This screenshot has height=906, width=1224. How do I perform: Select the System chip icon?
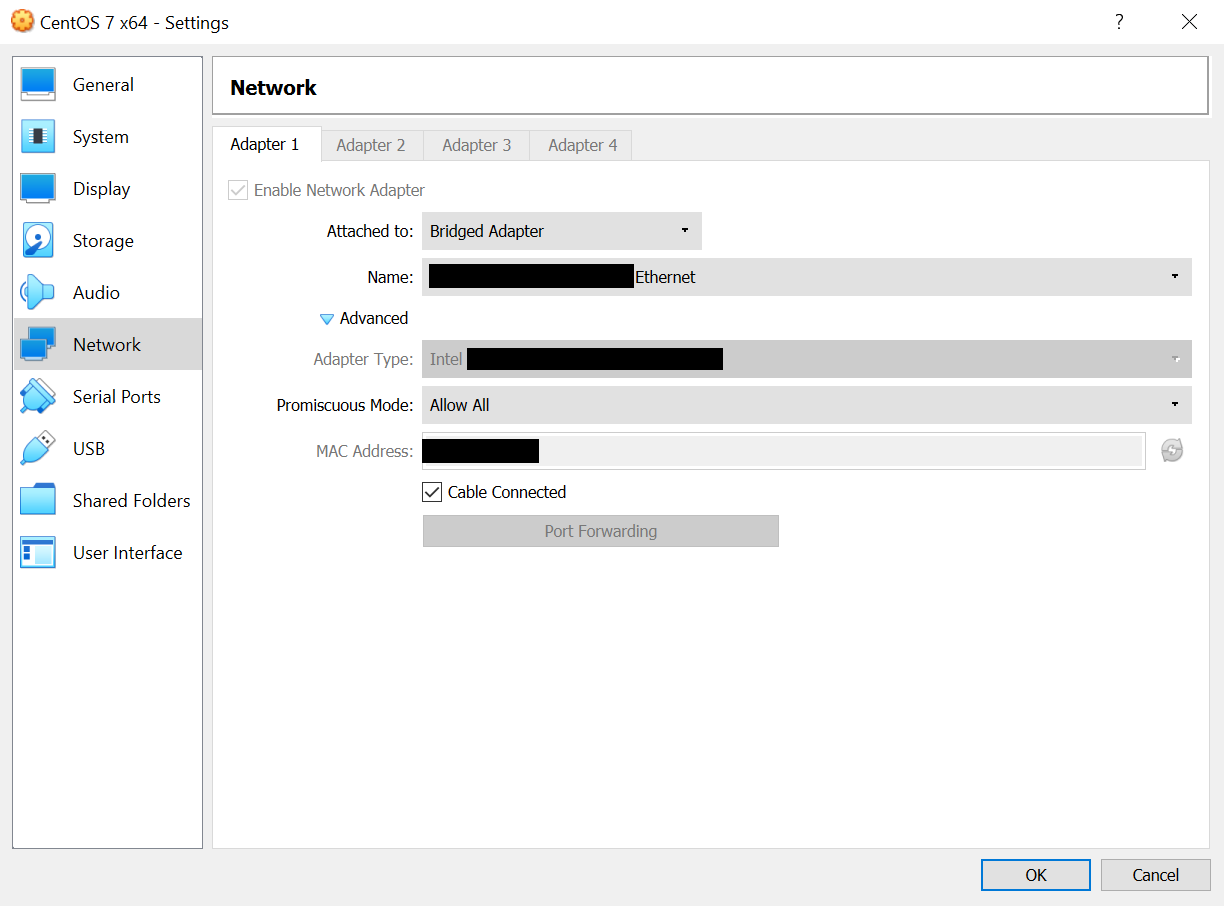38,137
